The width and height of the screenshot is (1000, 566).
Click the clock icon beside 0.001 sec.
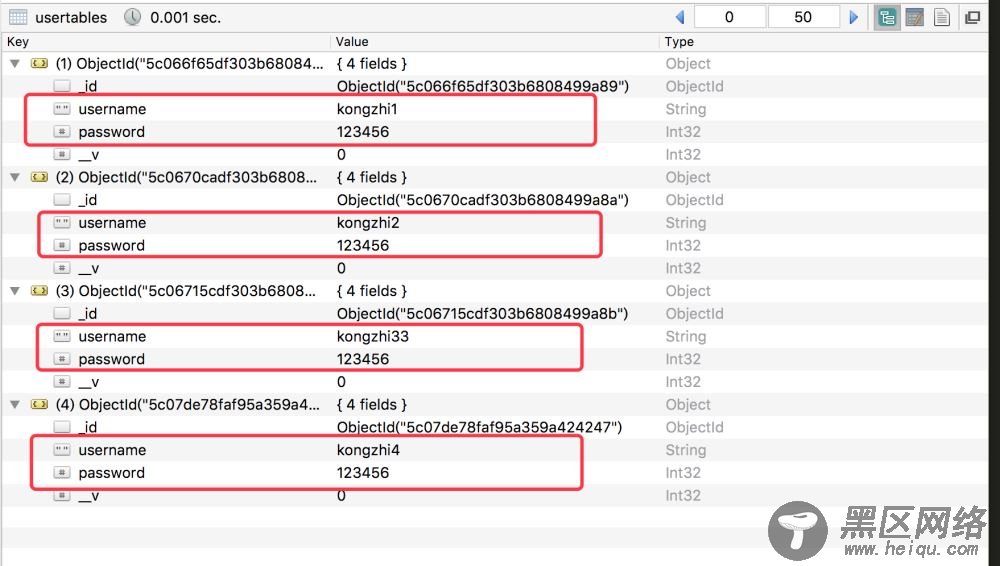click(x=133, y=17)
